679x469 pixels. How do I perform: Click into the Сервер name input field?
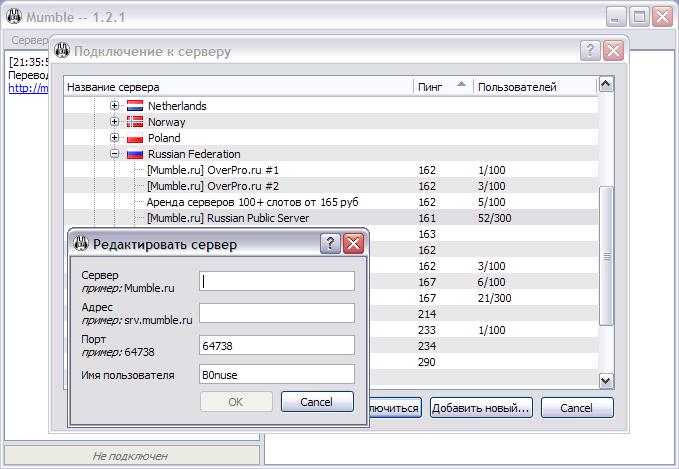[x=277, y=281]
